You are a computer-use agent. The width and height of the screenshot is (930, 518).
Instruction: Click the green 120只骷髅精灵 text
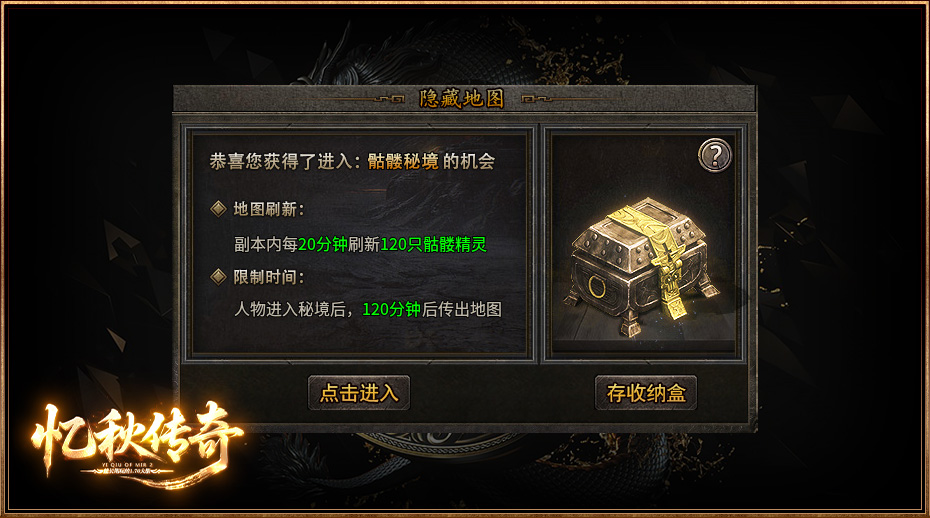[x=433, y=244]
